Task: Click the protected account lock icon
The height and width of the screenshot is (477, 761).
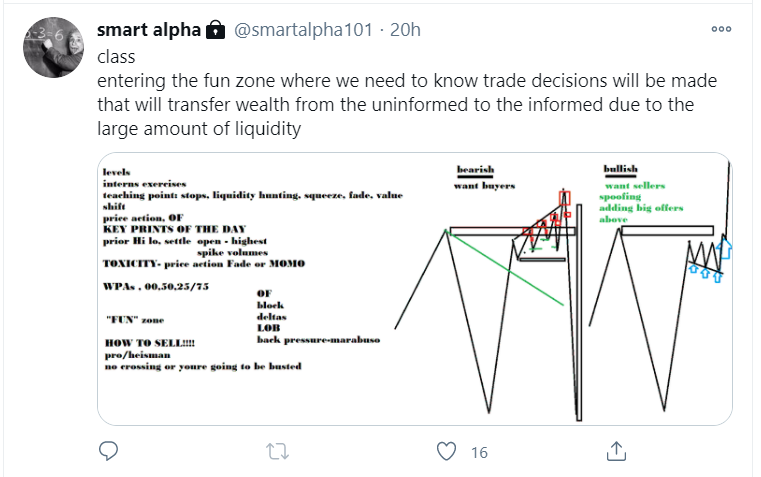Action: [x=215, y=31]
